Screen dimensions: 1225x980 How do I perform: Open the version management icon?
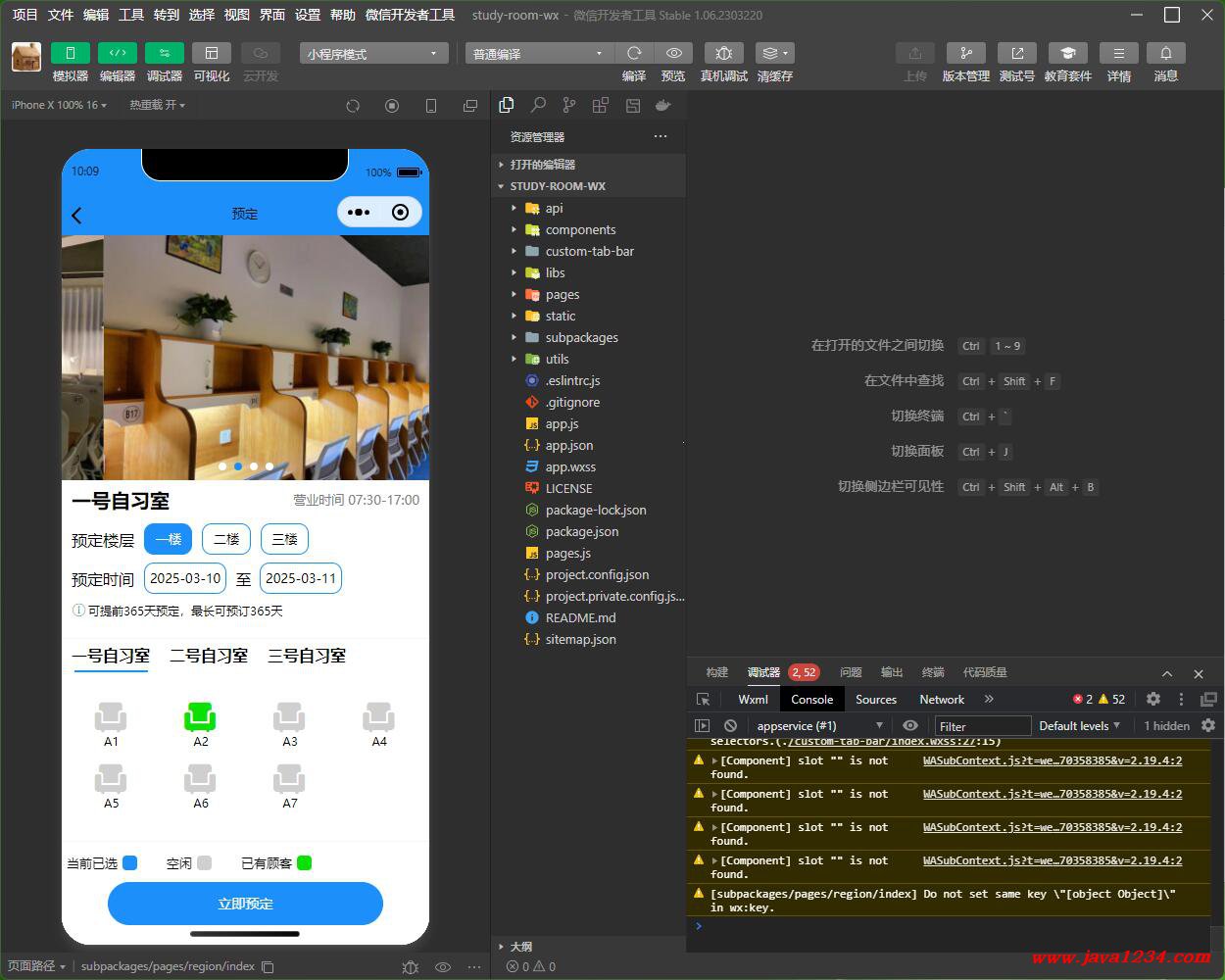click(x=965, y=53)
